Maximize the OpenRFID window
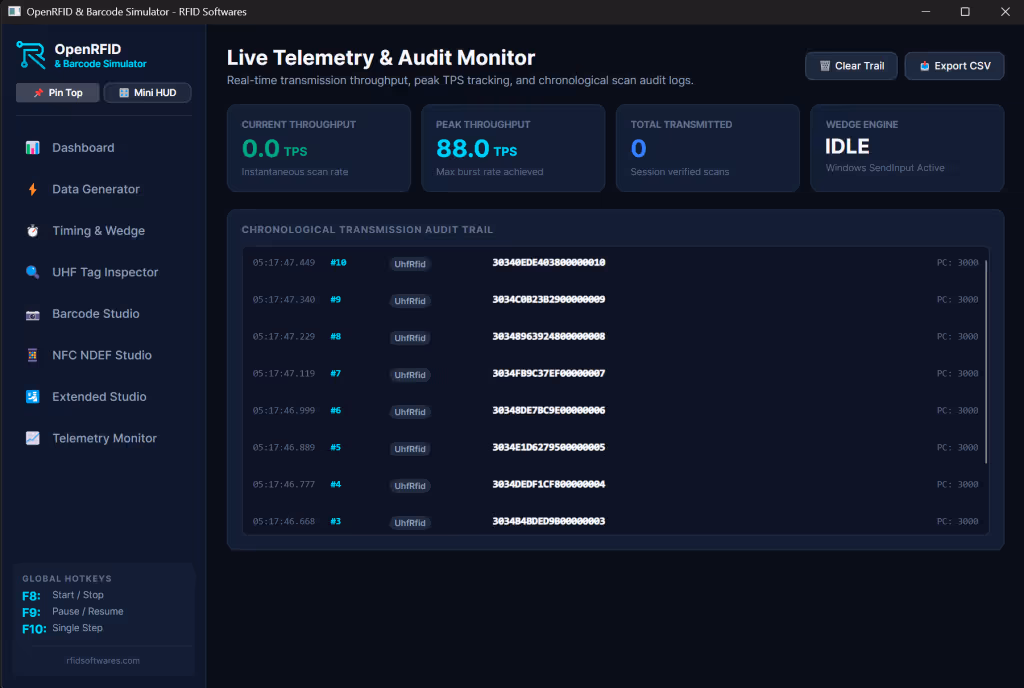This screenshot has width=1024, height=688. point(965,12)
